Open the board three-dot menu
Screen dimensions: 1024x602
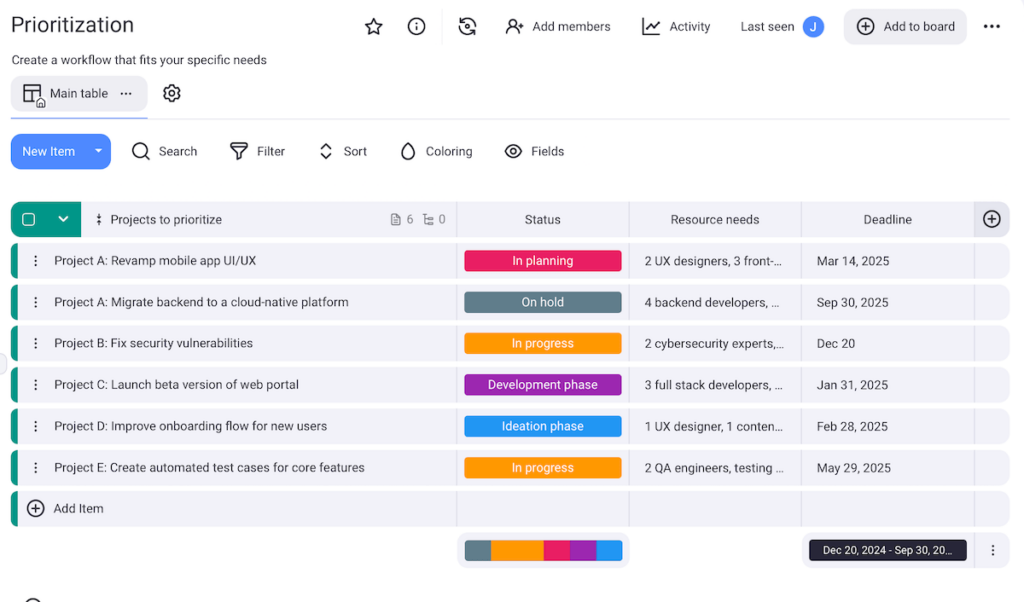(x=991, y=26)
